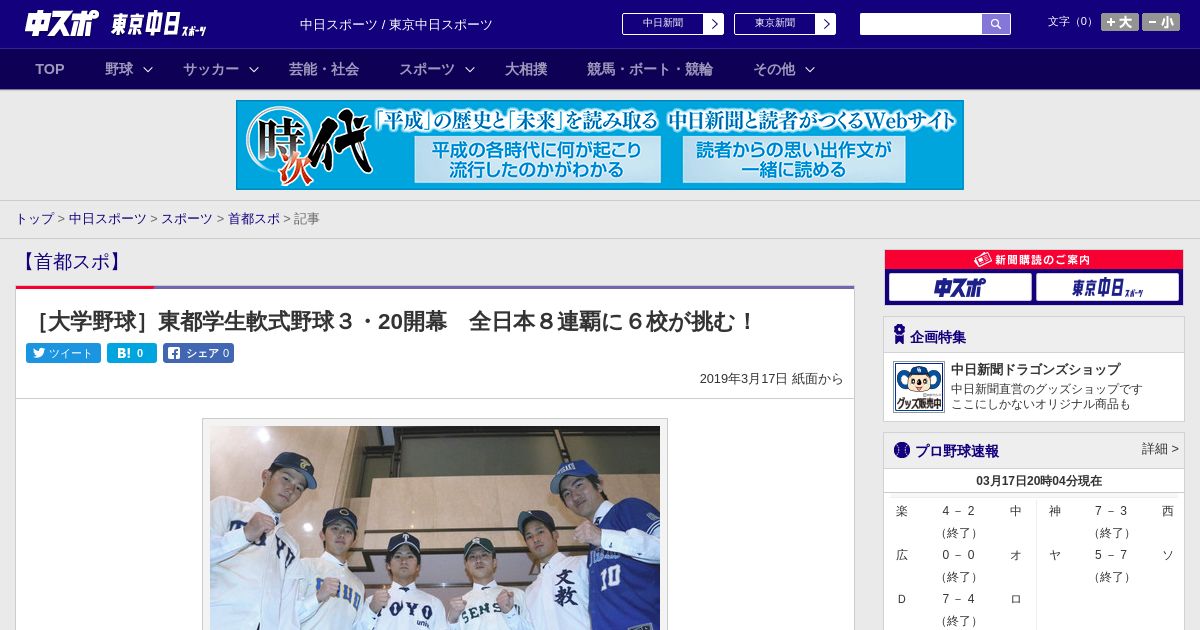Click the プロ野球速報 baseball icon
The image size is (1200, 630).
(x=901, y=450)
